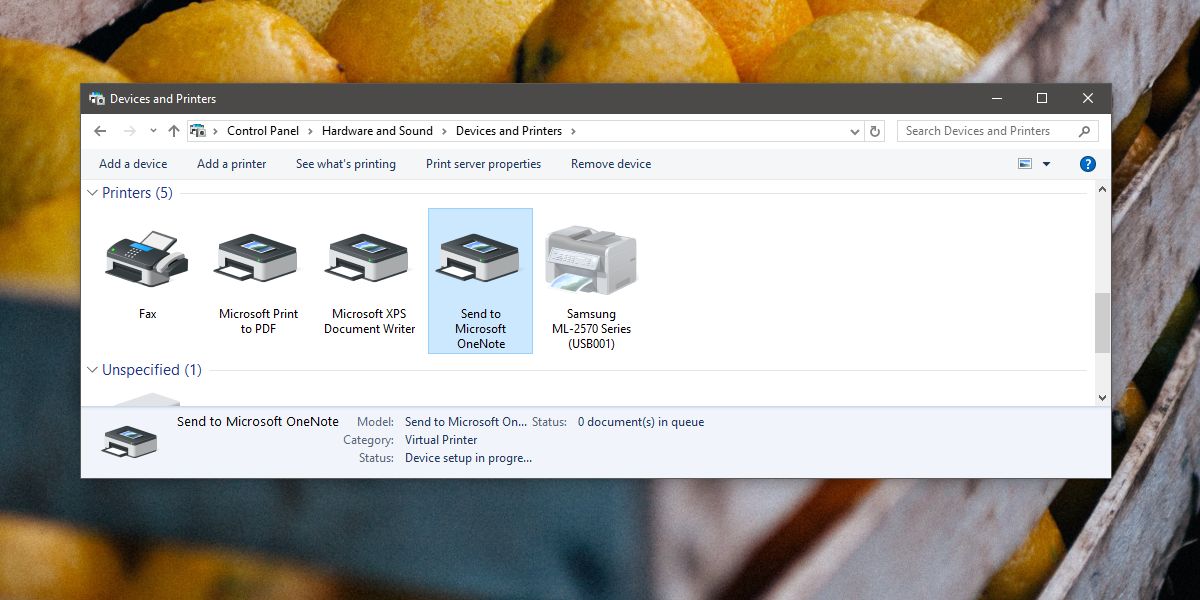Open Print server properties
Image resolution: width=1200 pixels, height=600 pixels.
click(483, 164)
